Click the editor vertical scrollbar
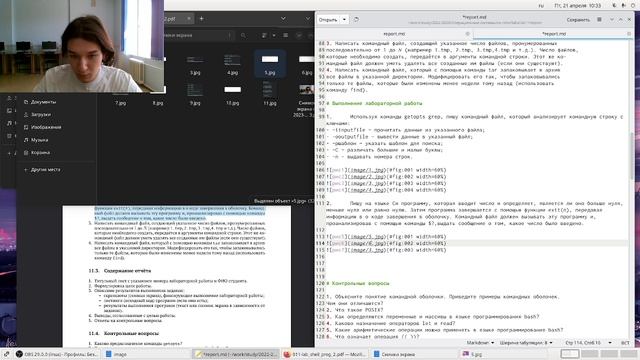Viewport: 640px width, 360px height. click(x=632, y=155)
